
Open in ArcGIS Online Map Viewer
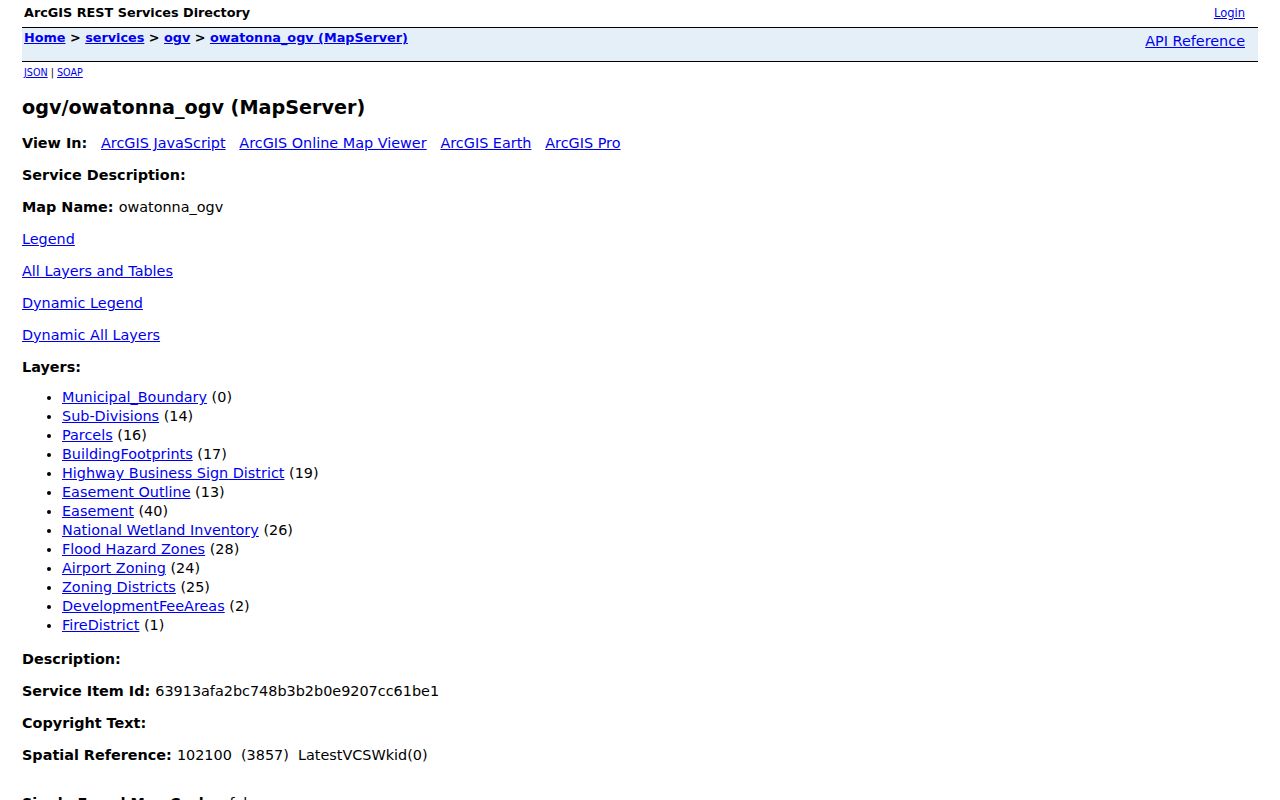pyautogui.click(x=333, y=143)
